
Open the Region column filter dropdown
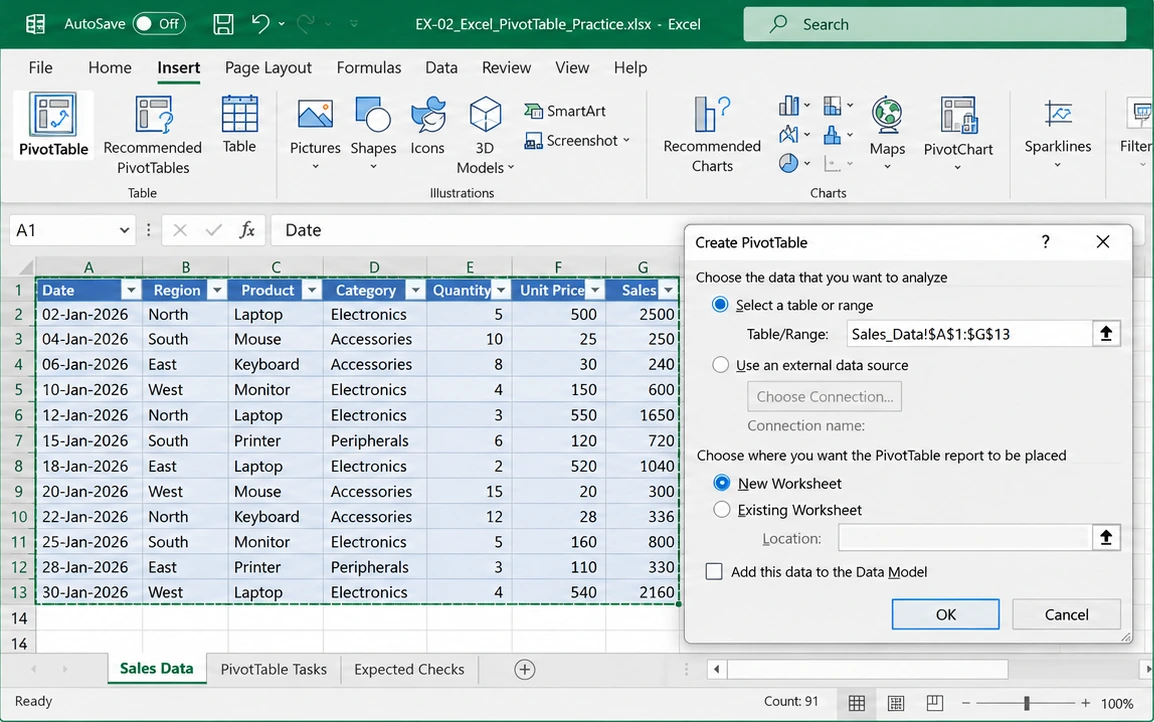tap(216, 290)
